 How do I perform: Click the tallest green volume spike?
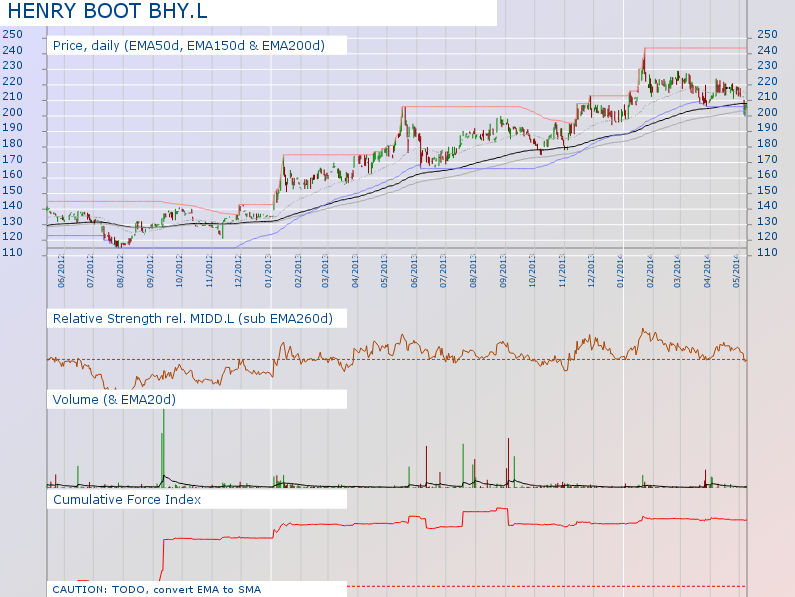163,440
